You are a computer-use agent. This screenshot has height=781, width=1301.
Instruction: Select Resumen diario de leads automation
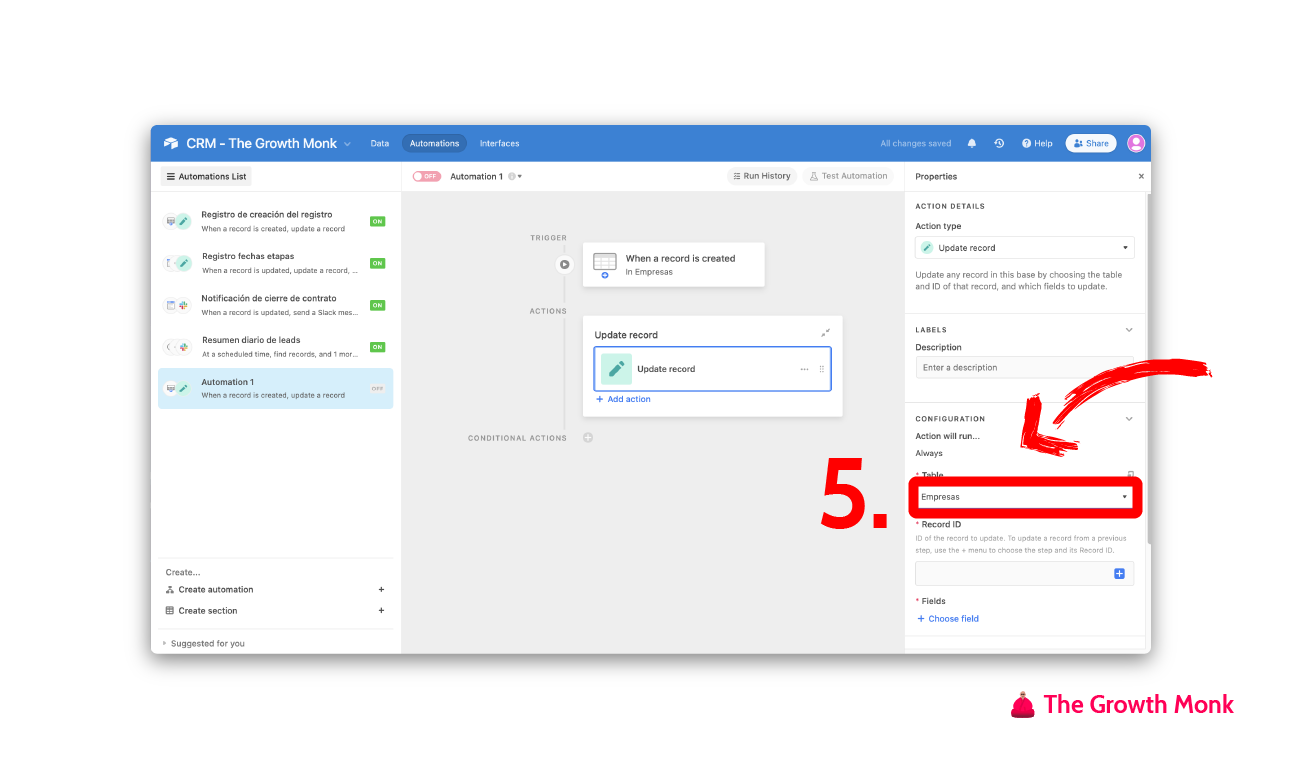coord(275,347)
